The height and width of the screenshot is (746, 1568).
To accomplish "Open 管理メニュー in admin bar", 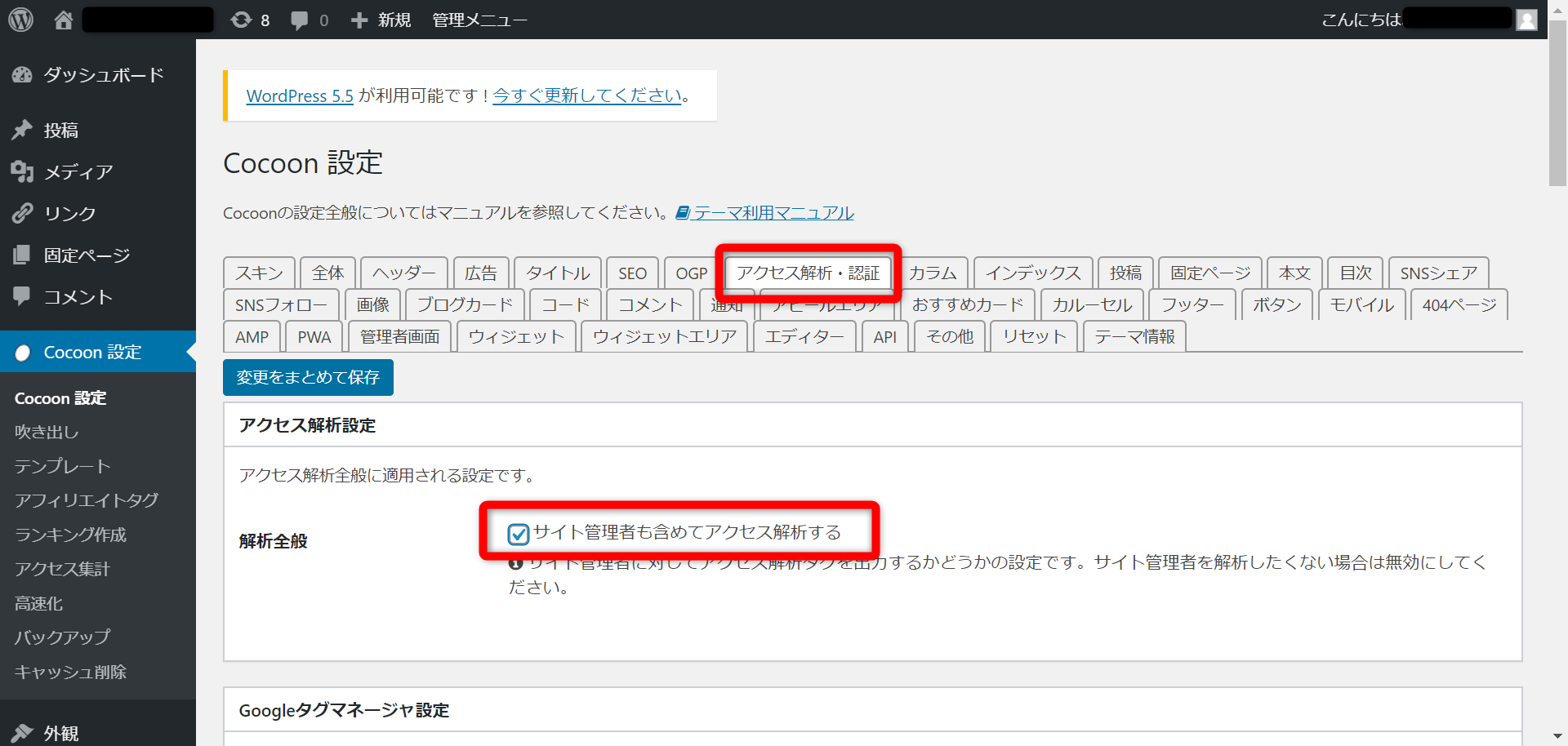I will click(x=479, y=20).
